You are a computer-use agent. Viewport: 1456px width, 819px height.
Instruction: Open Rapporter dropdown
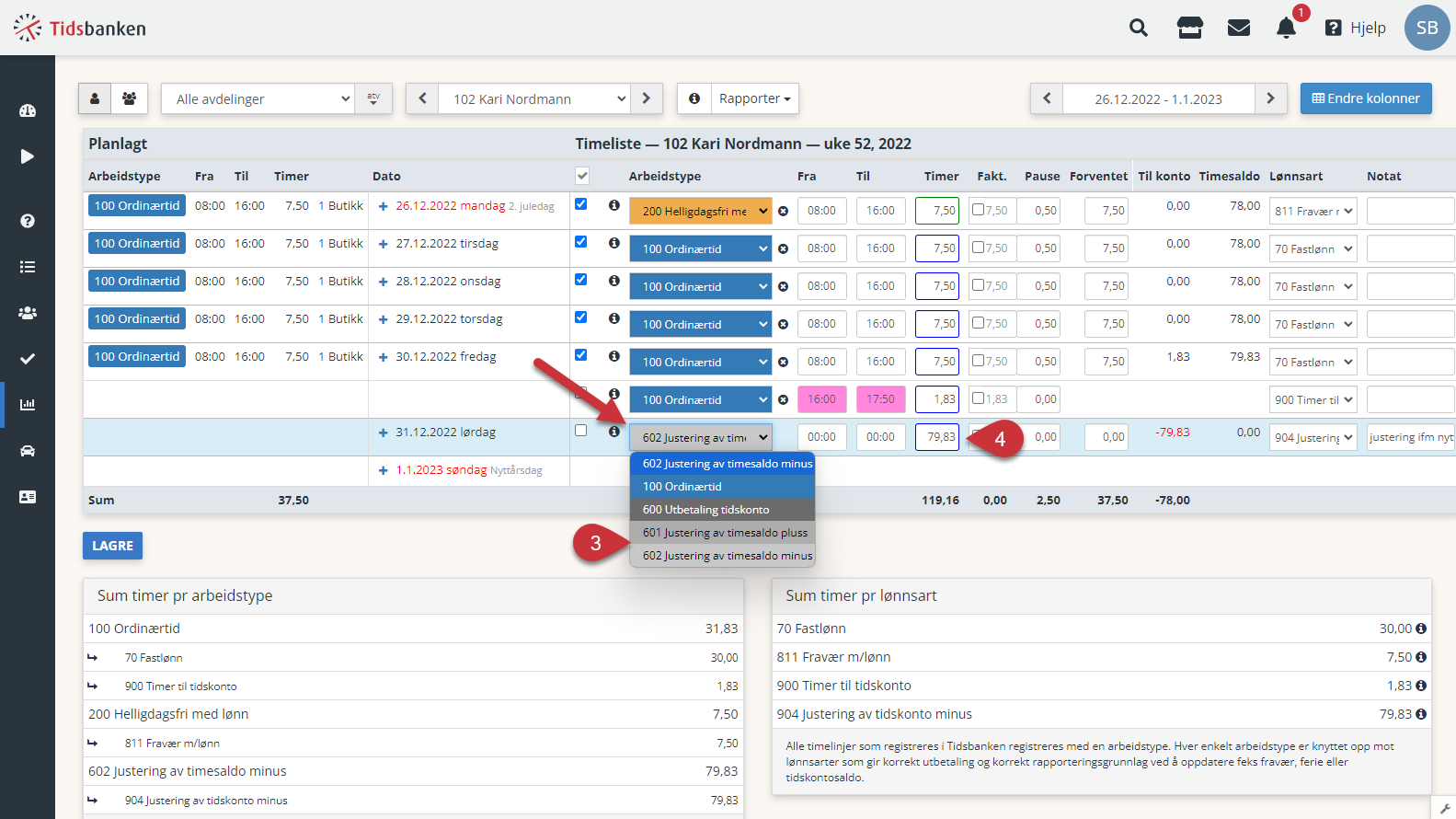pyautogui.click(x=754, y=98)
